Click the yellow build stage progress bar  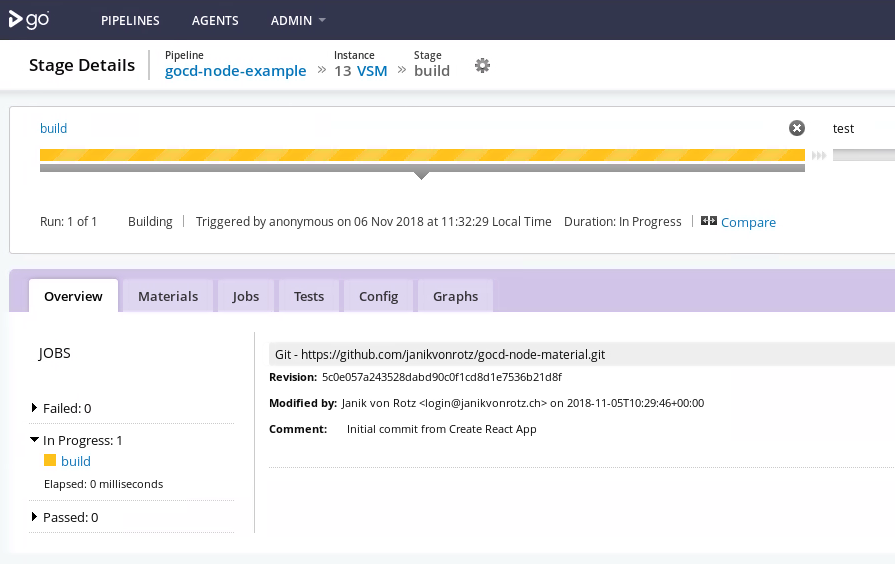click(422, 155)
